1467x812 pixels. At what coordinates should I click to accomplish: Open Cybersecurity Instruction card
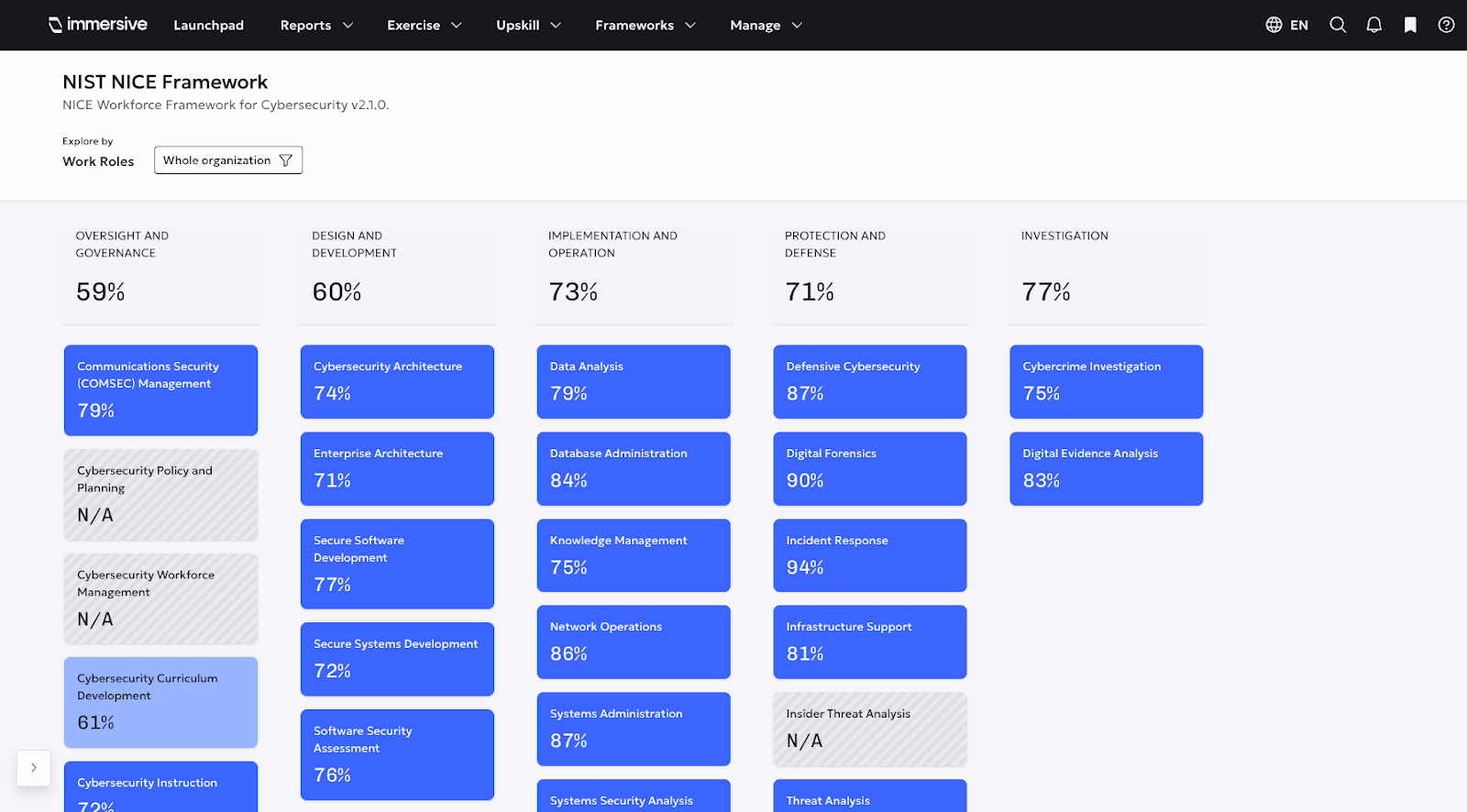[160, 787]
